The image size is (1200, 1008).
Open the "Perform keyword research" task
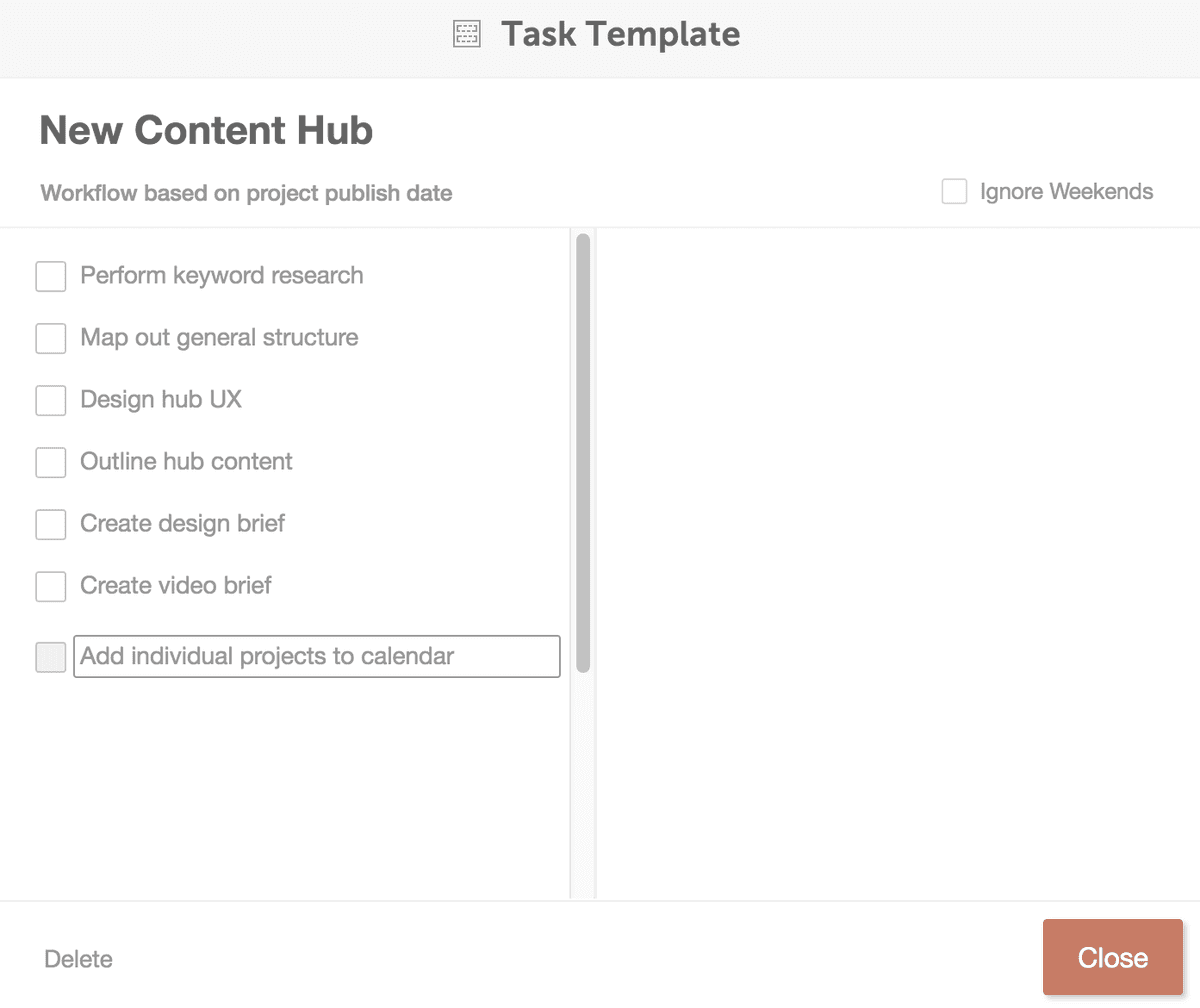pyautogui.click(x=221, y=276)
